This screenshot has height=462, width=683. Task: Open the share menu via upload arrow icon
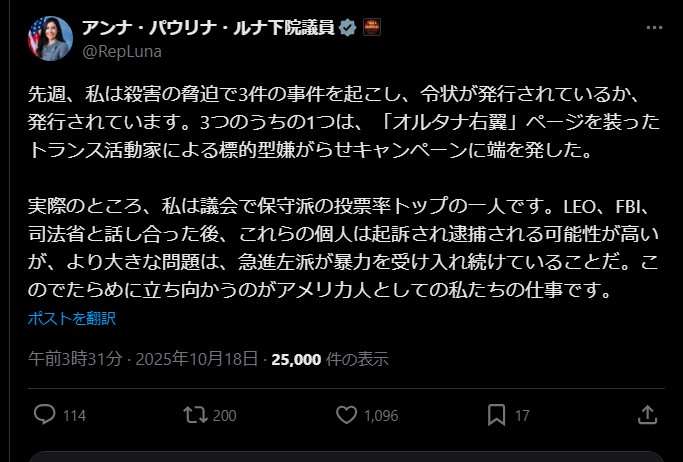tap(647, 415)
